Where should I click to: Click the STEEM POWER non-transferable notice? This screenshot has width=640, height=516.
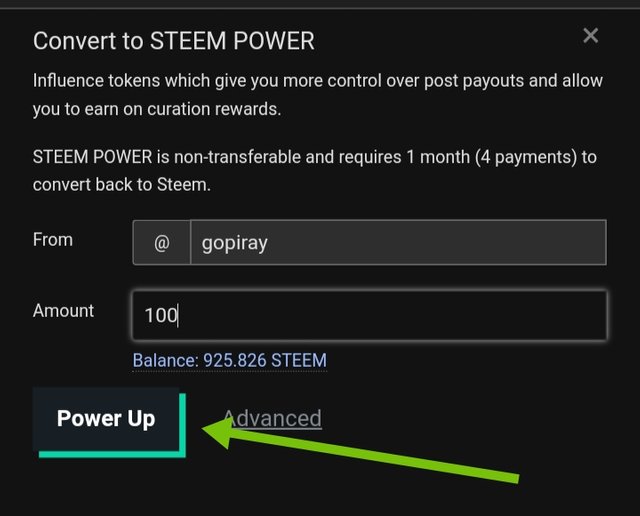(x=313, y=157)
